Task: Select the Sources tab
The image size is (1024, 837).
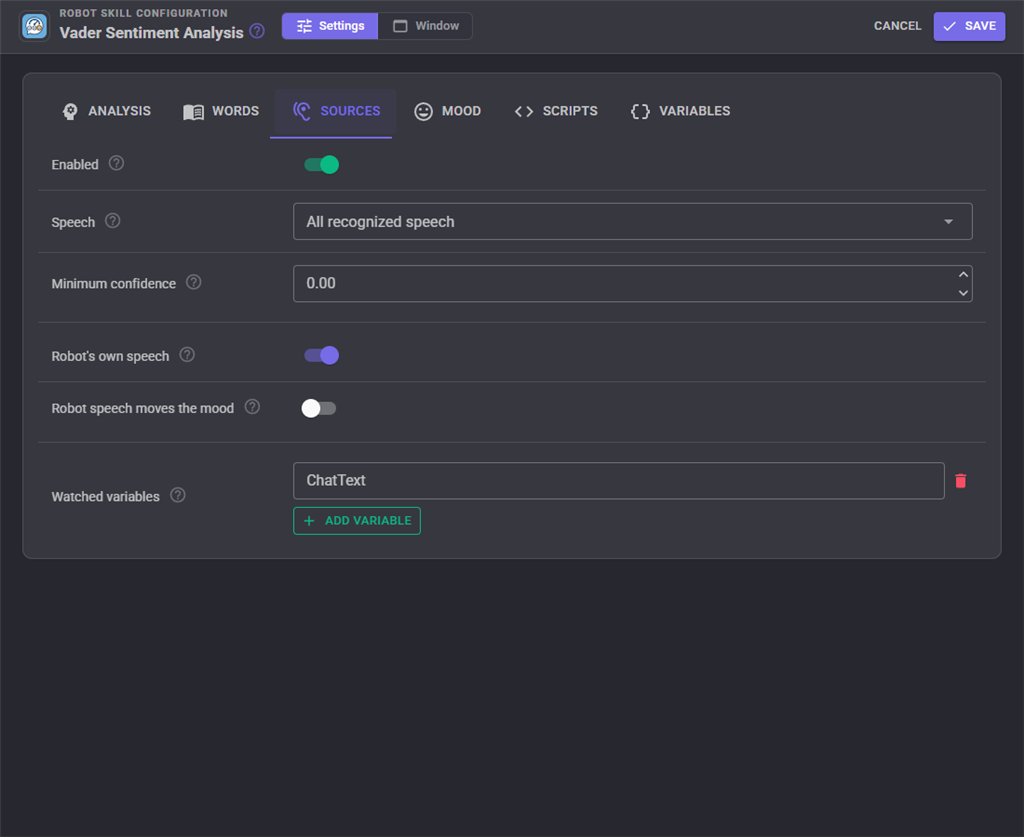Action: (336, 111)
